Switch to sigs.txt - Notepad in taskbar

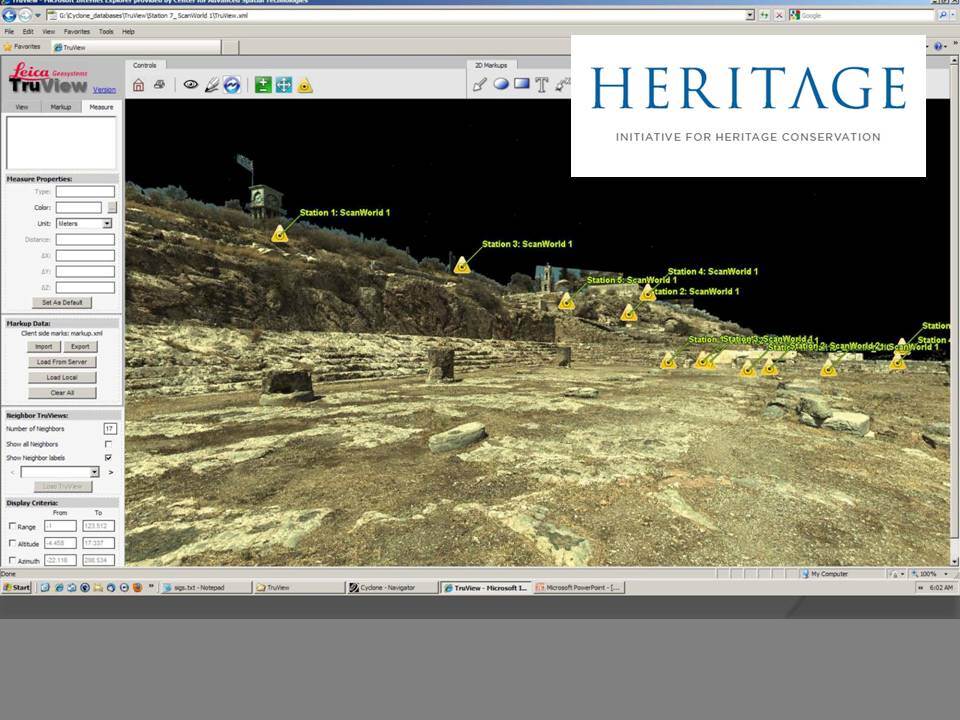(x=206, y=588)
